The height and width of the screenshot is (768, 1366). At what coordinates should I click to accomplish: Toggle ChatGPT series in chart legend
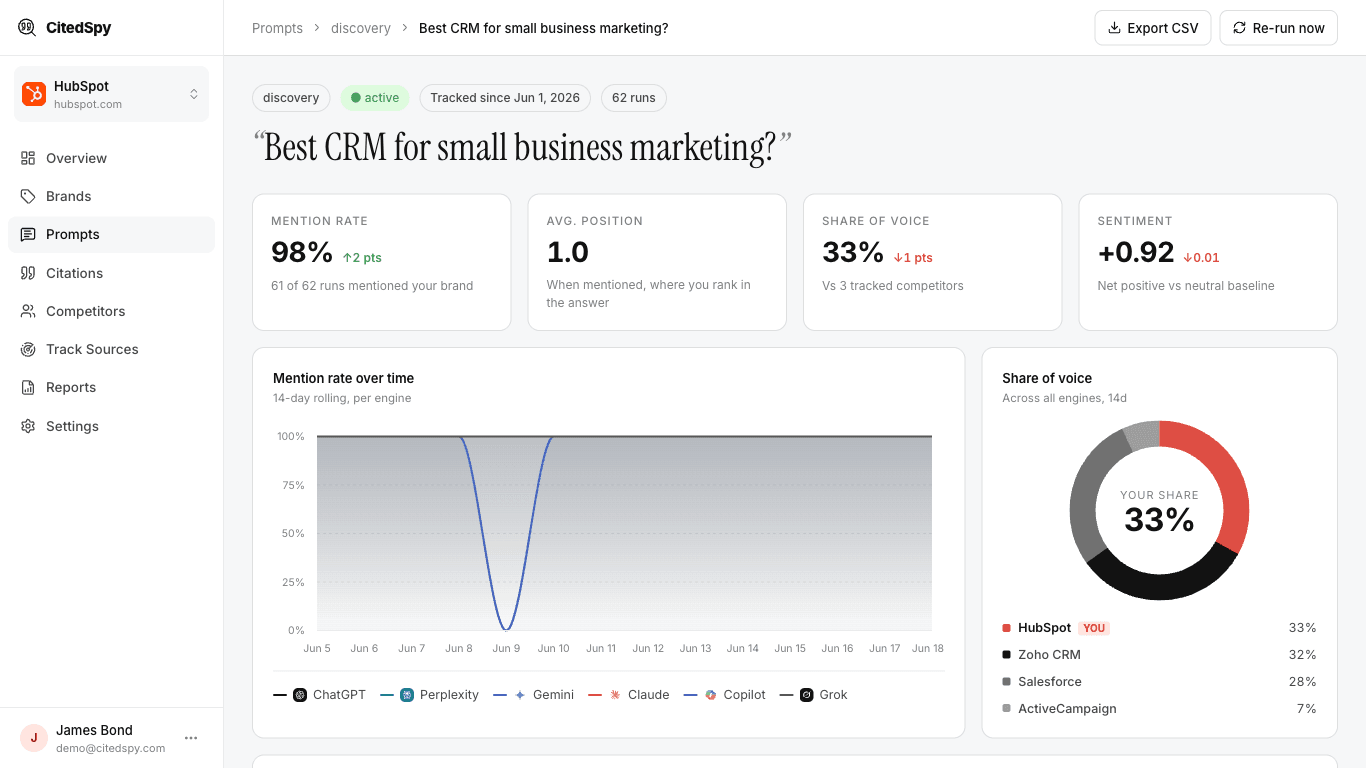click(320, 695)
